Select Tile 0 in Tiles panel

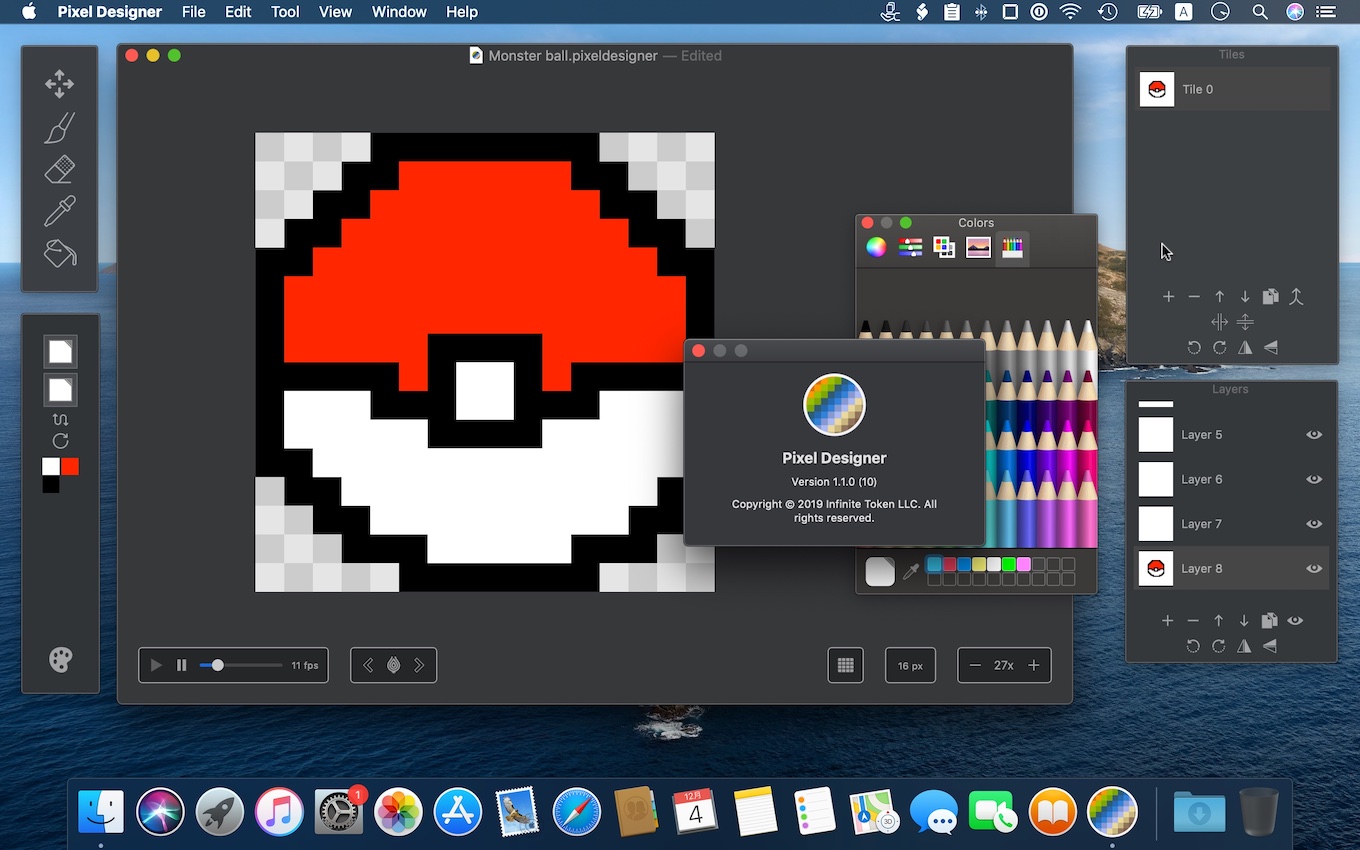click(x=1232, y=89)
